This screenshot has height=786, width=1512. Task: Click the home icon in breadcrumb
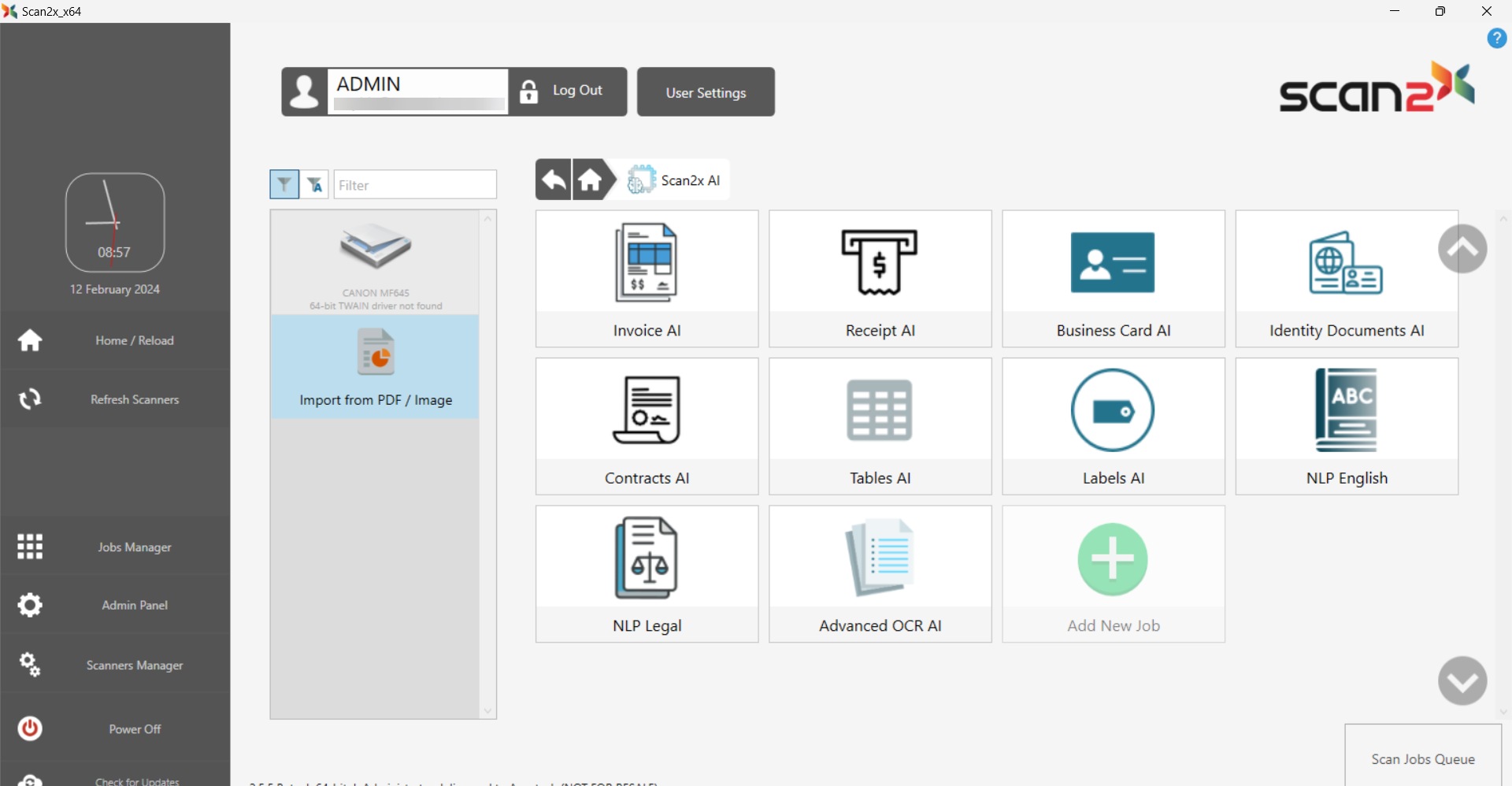coord(591,180)
